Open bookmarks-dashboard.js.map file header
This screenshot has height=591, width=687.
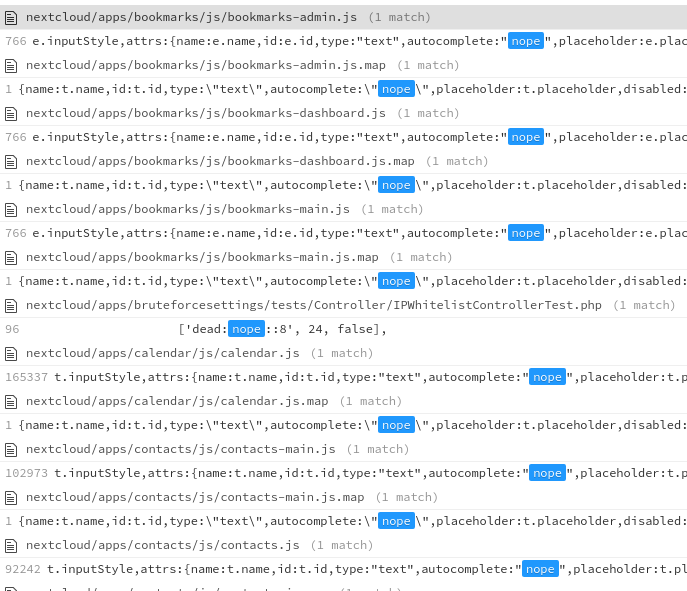point(344,161)
